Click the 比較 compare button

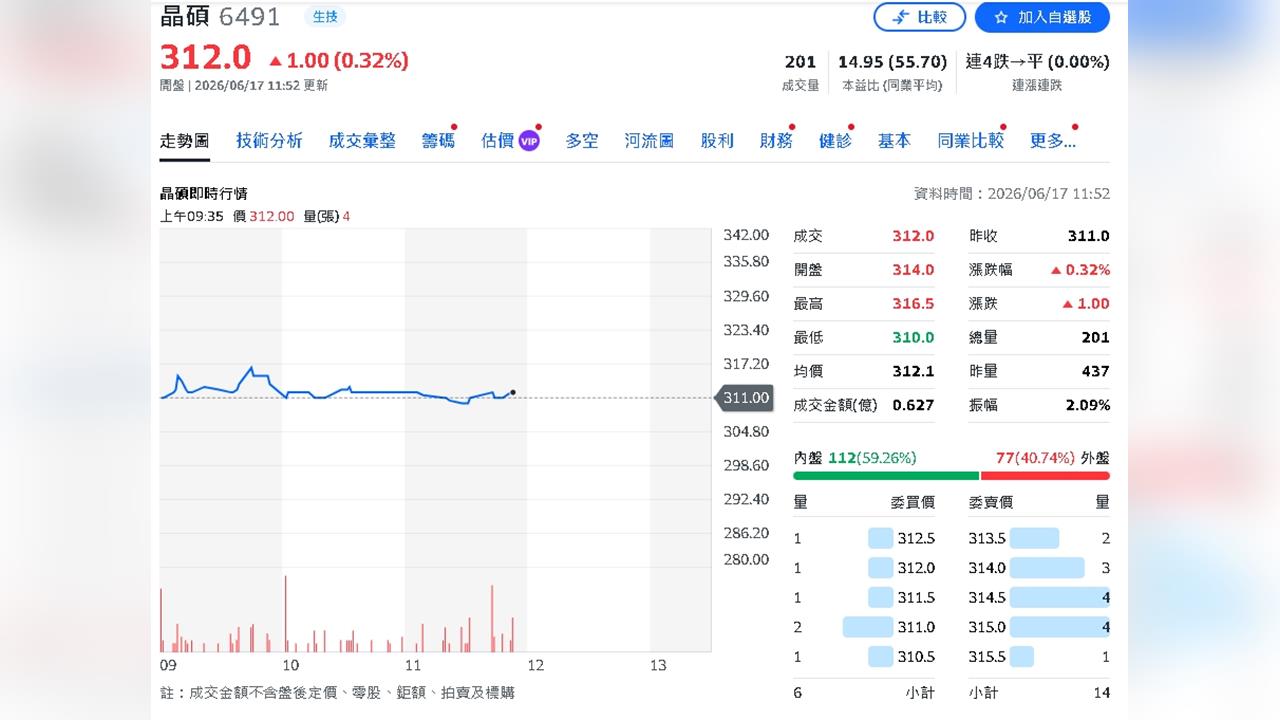pyautogui.click(x=919, y=17)
